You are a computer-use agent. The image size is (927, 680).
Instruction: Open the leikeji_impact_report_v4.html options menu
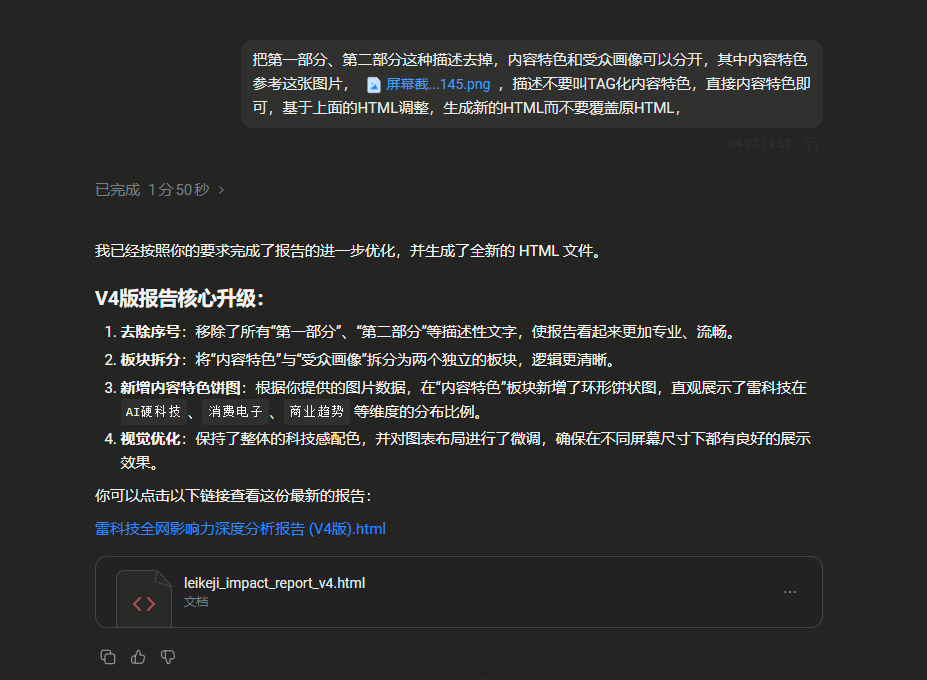(790, 592)
